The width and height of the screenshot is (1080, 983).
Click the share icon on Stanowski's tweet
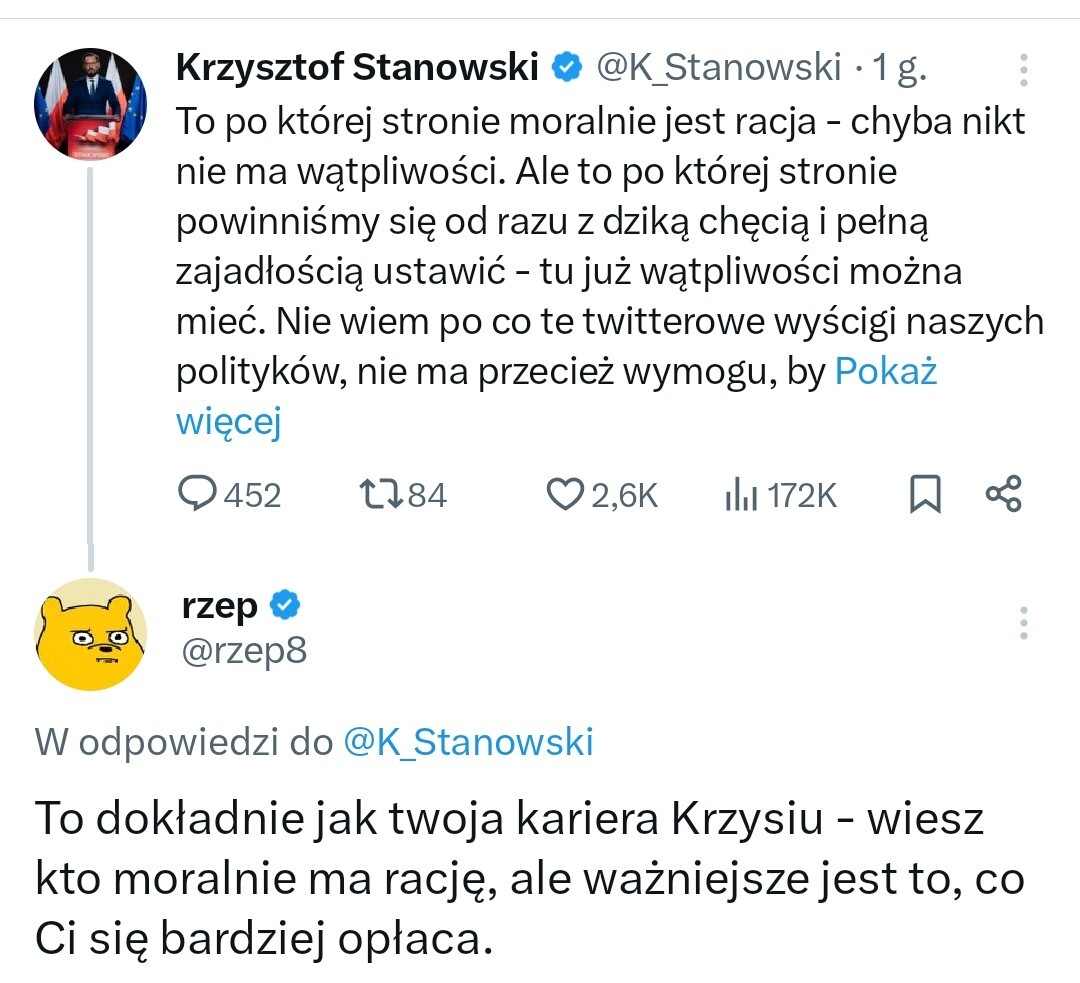point(1003,494)
